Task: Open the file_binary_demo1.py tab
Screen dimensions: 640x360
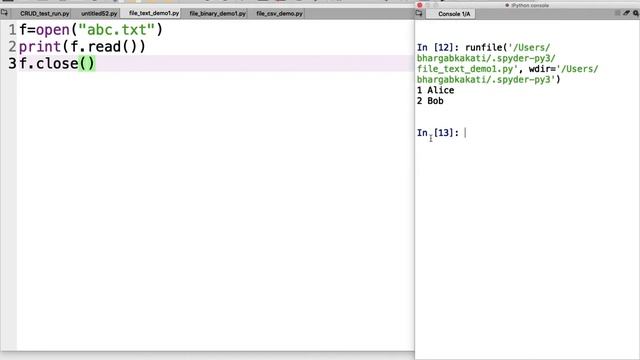Action: click(x=217, y=13)
